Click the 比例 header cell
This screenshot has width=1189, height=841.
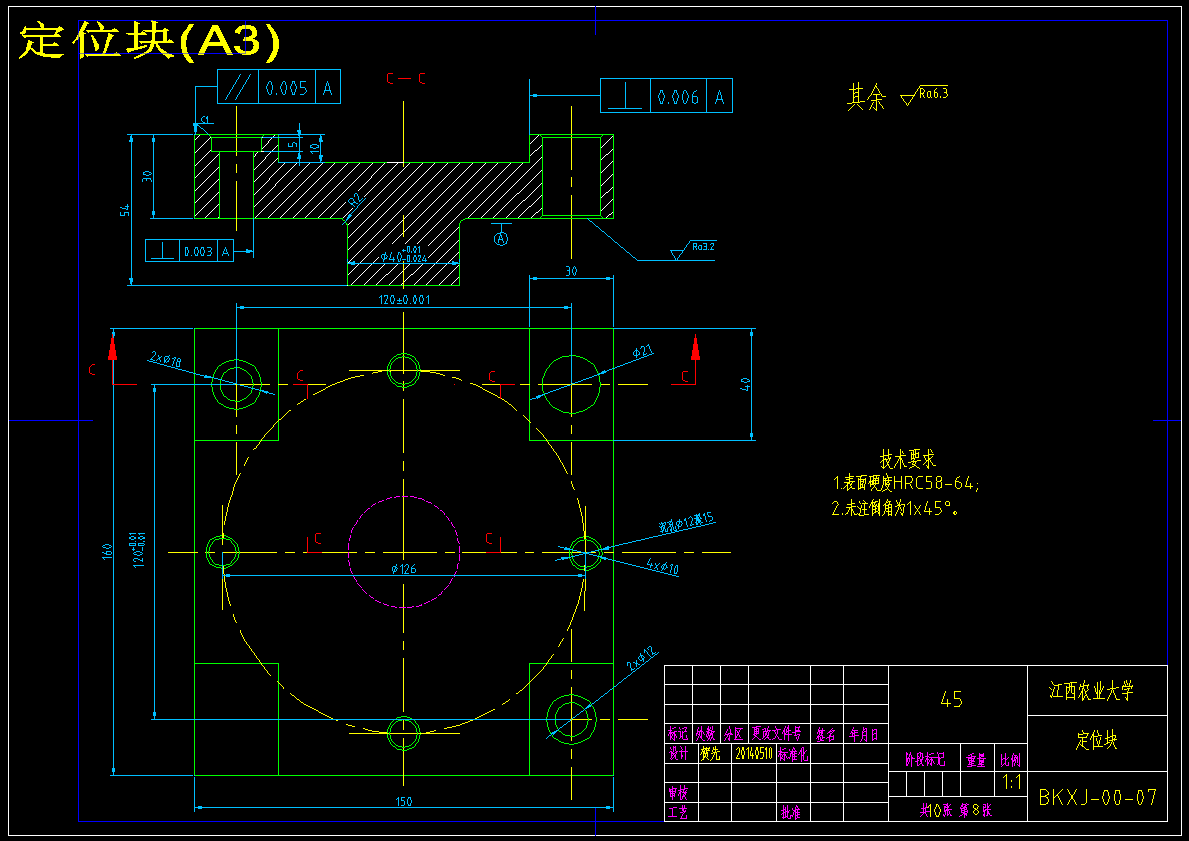1011,759
